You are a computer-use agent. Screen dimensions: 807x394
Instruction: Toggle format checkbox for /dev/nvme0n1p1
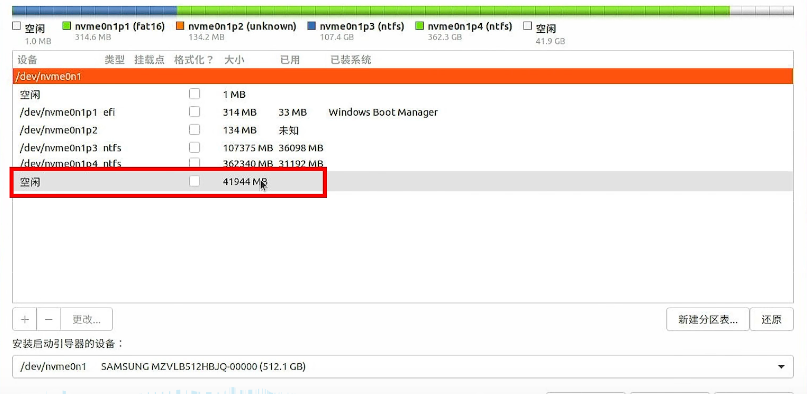[x=194, y=112]
